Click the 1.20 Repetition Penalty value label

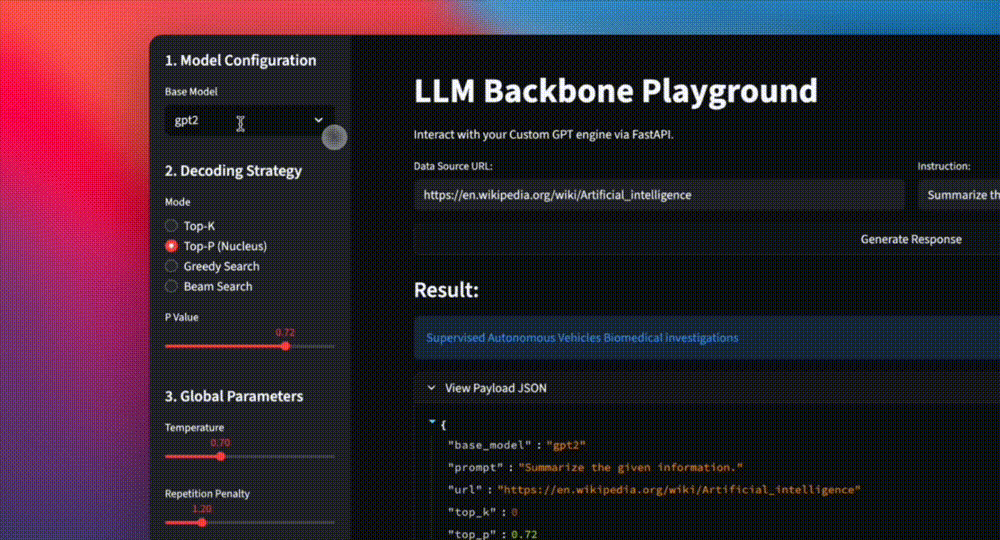point(202,509)
